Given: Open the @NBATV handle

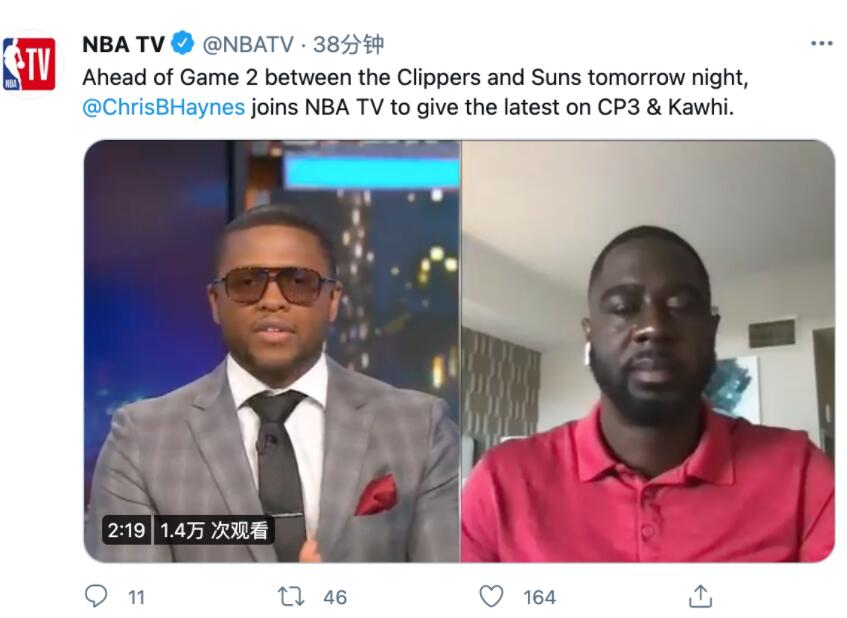Looking at the screenshot, I should tap(248, 44).
